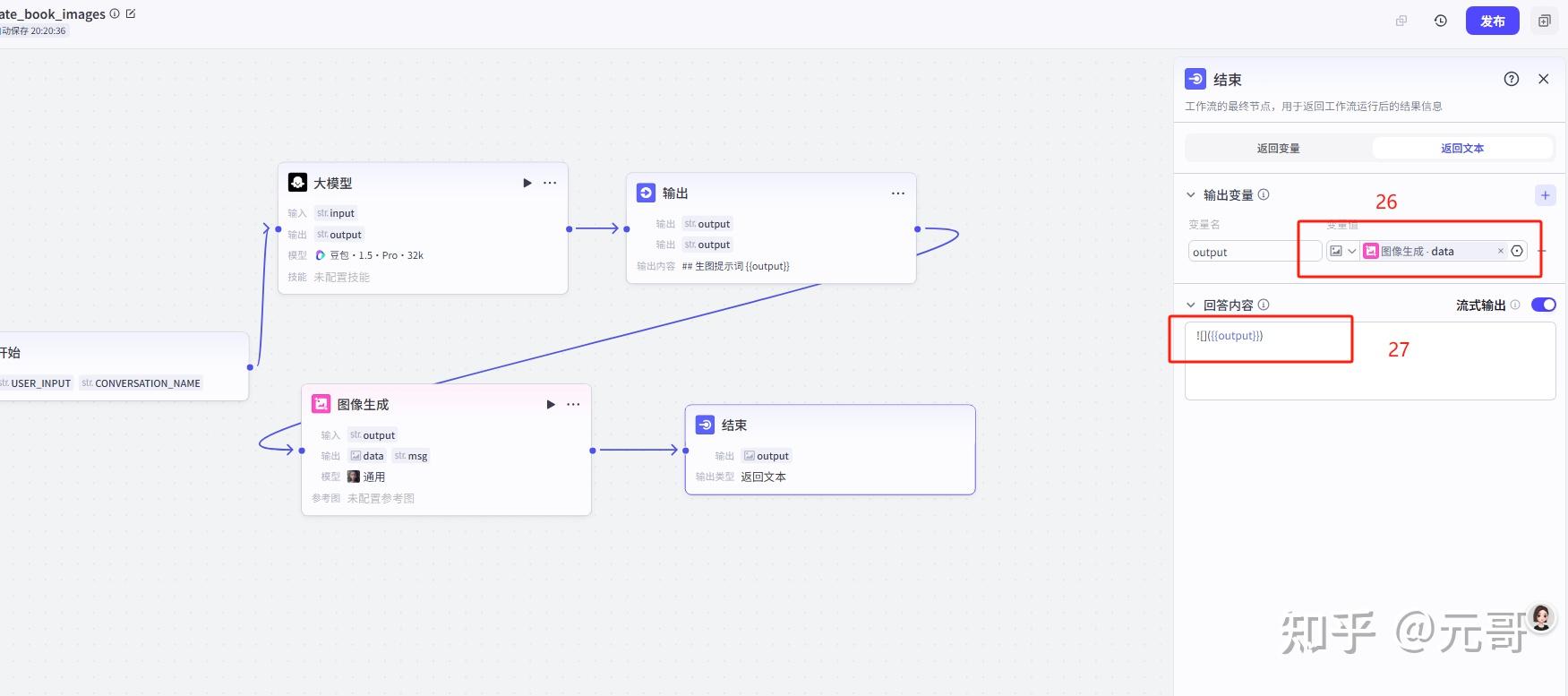
Task: Collapse the 输出变量 section
Action: (1191, 195)
